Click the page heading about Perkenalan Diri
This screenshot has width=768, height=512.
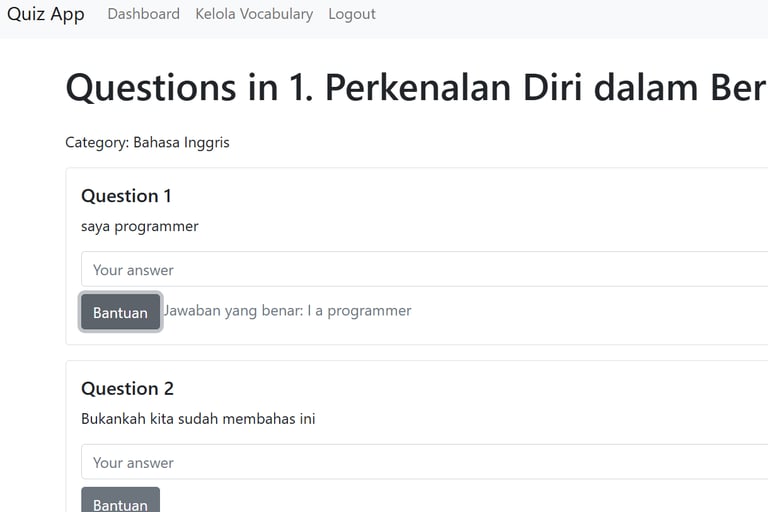click(415, 88)
